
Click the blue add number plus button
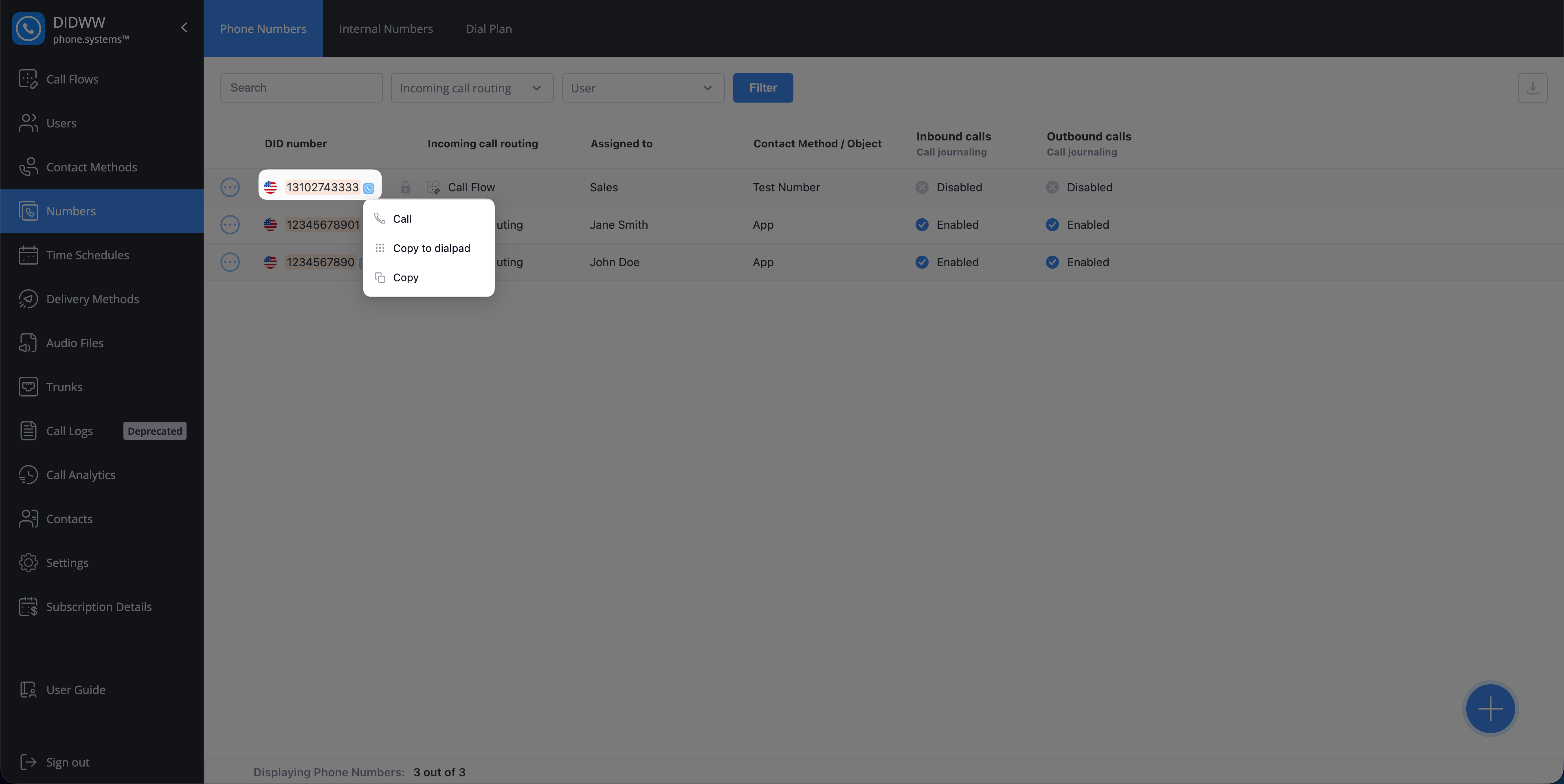point(1490,708)
